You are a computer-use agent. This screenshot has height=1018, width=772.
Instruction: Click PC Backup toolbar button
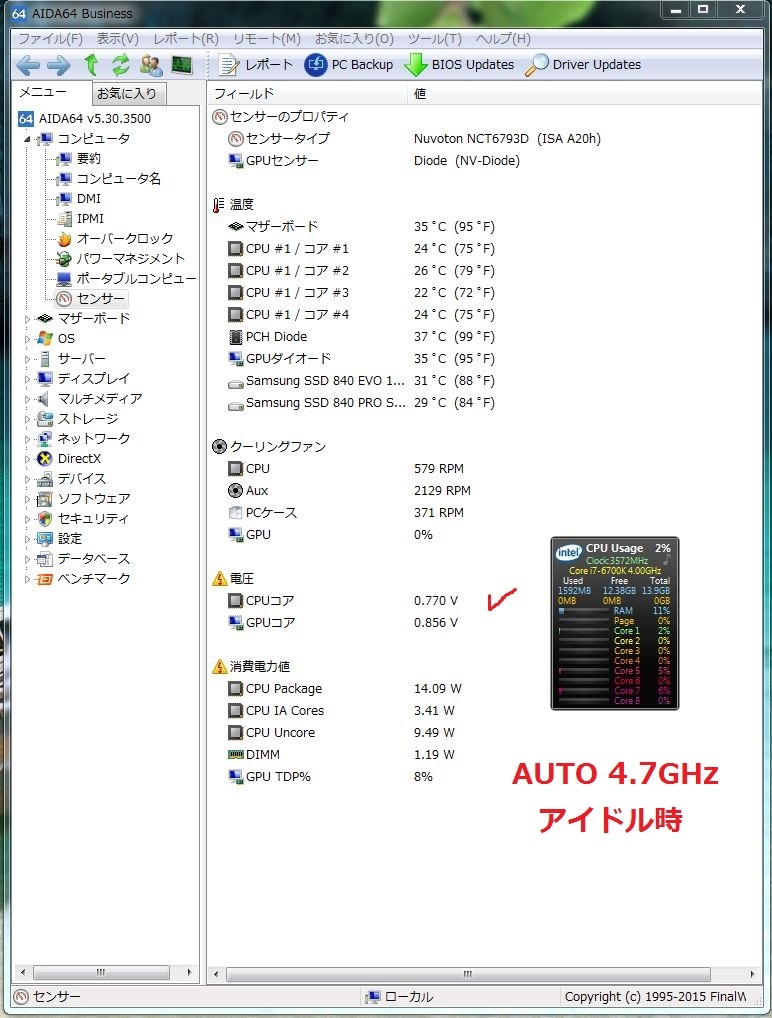tap(349, 65)
